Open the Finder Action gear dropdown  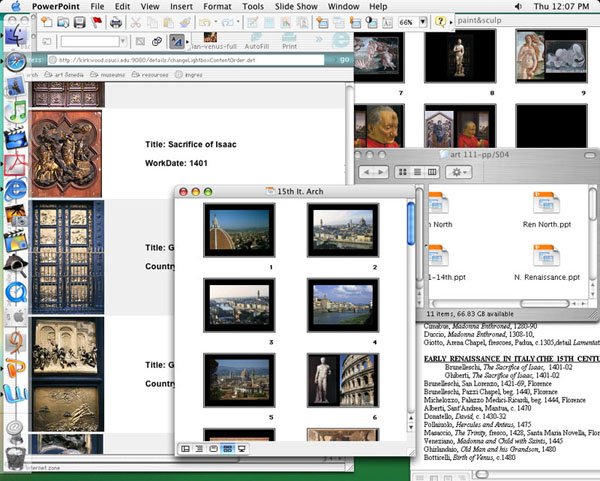coord(459,172)
